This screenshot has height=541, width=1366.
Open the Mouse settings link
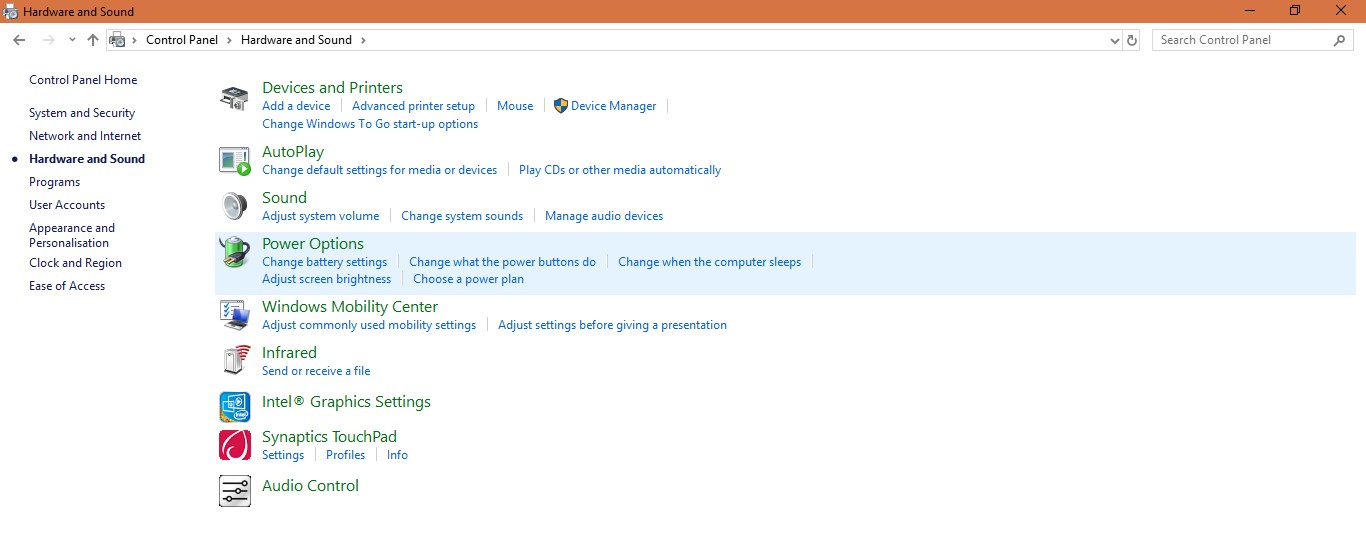click(x=515, y=106)
